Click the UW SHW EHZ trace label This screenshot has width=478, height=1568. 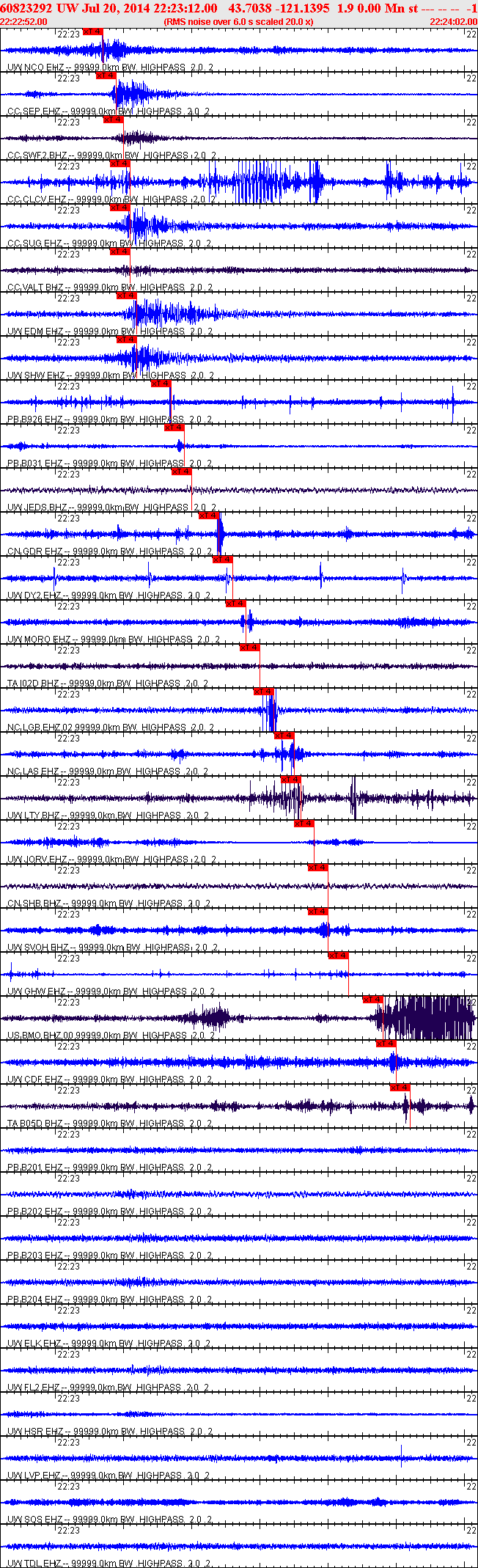coord(111,375)
